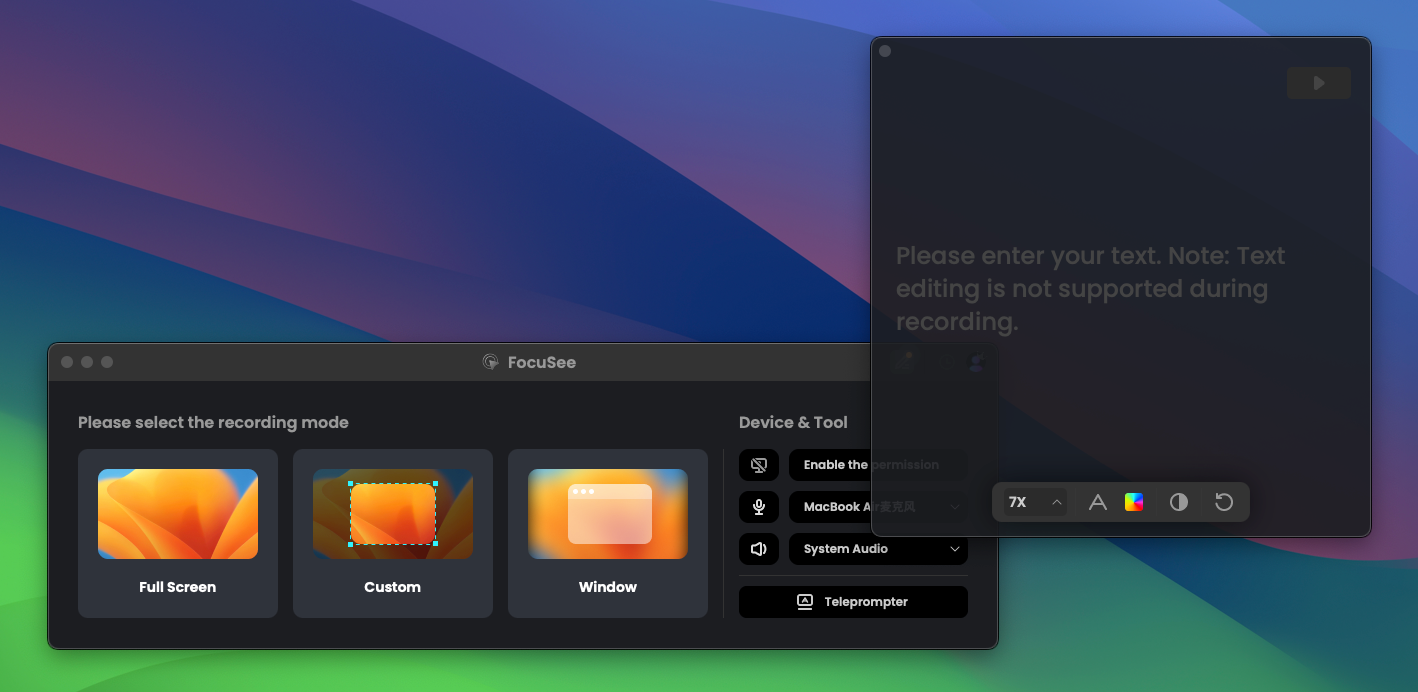Click the half-circle opacity icon
This screenshot has width=1418, height=692.
pyautogui.click(x=1179, y=502)
